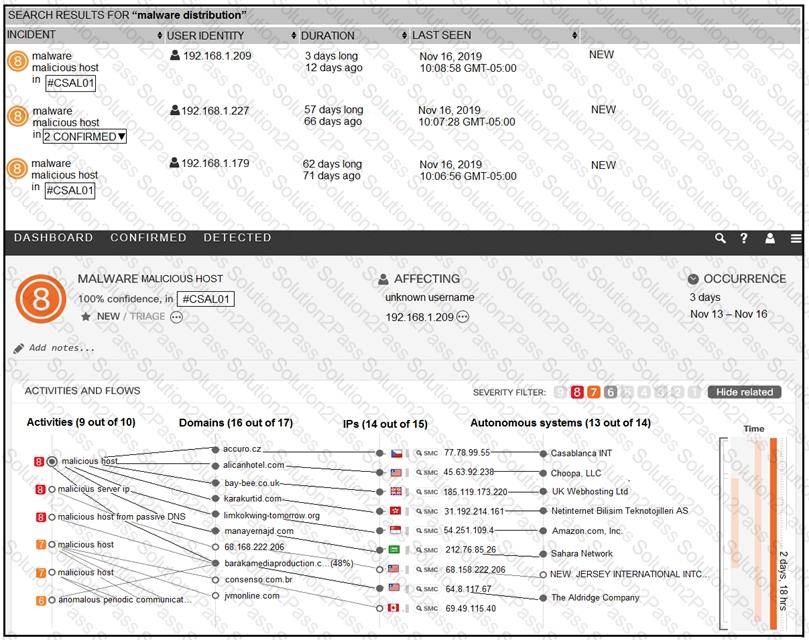The image size is (809, 640).
Task: Open the hamburger menu icon
Action: point(796,239)
